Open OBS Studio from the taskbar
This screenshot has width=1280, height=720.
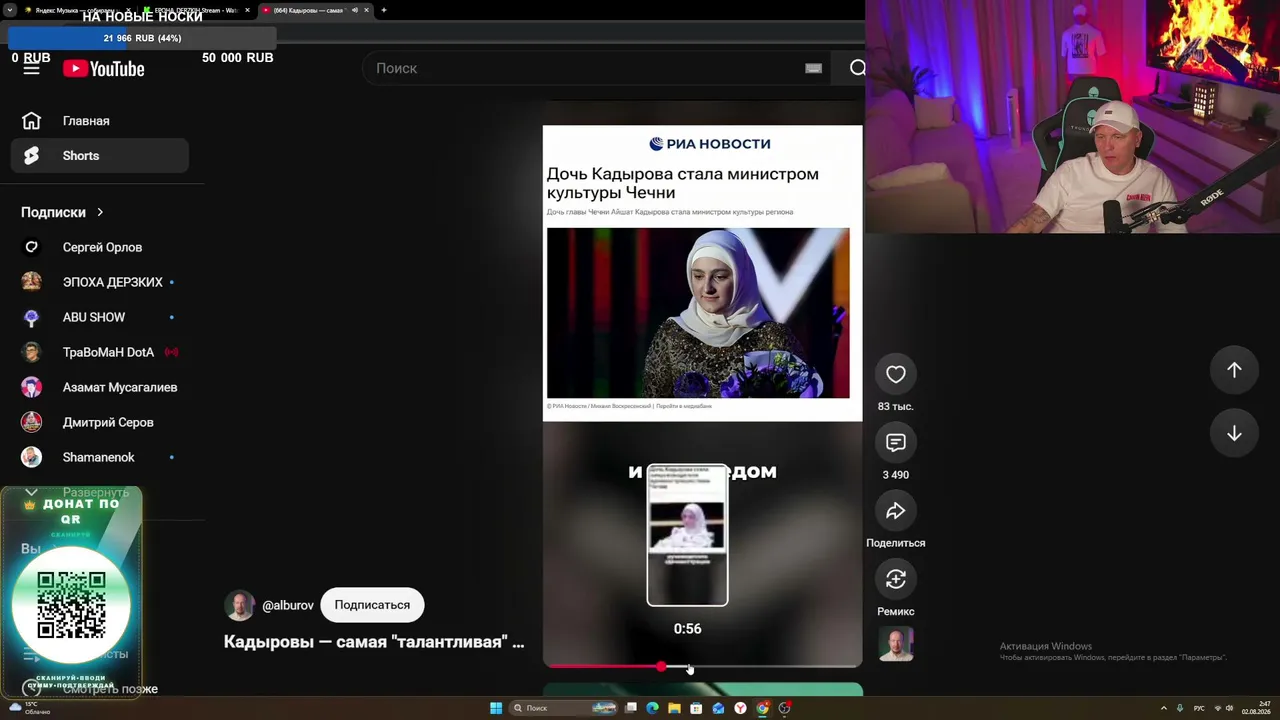[785, 708]
